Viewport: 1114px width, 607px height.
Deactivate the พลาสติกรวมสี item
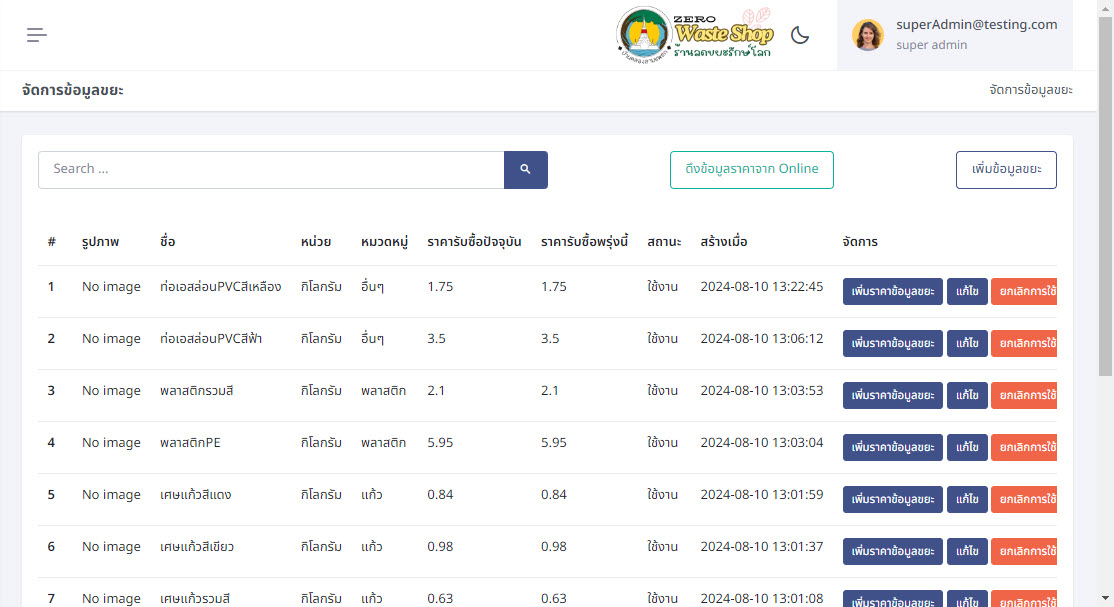(1024, 395)
